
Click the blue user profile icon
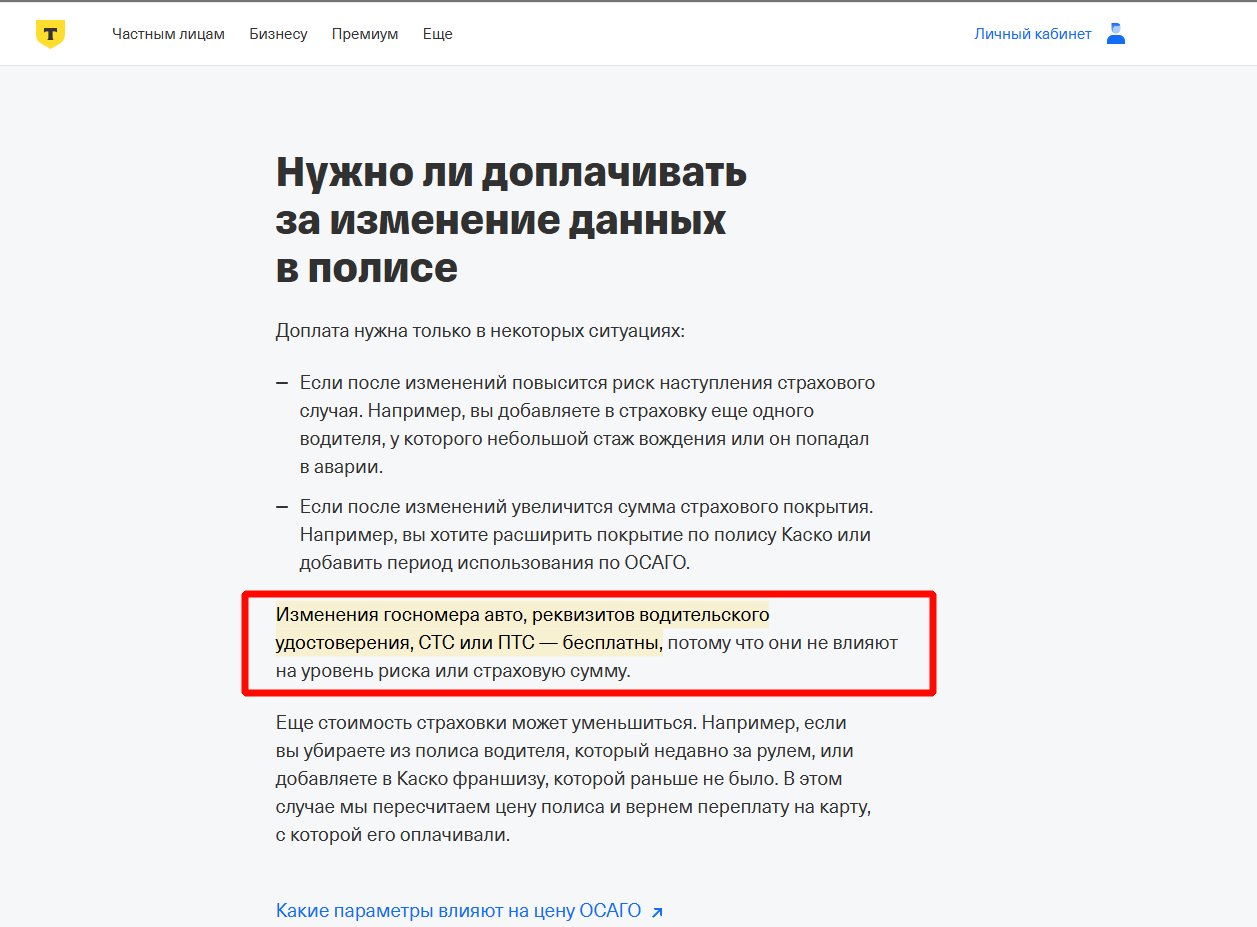coord(1116,34)
